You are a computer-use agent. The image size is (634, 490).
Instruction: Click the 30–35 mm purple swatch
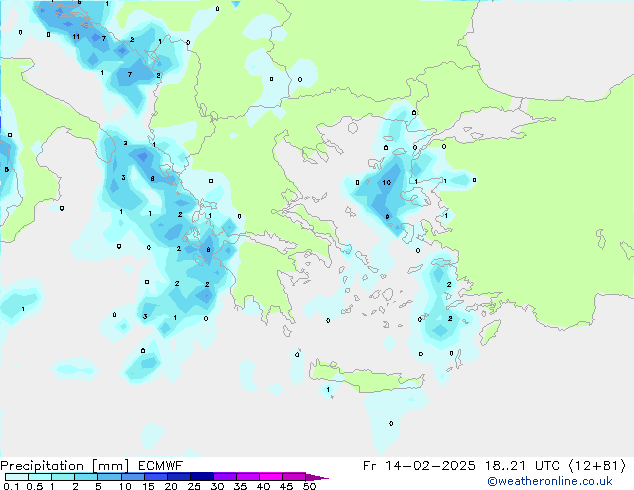point(224,477)
